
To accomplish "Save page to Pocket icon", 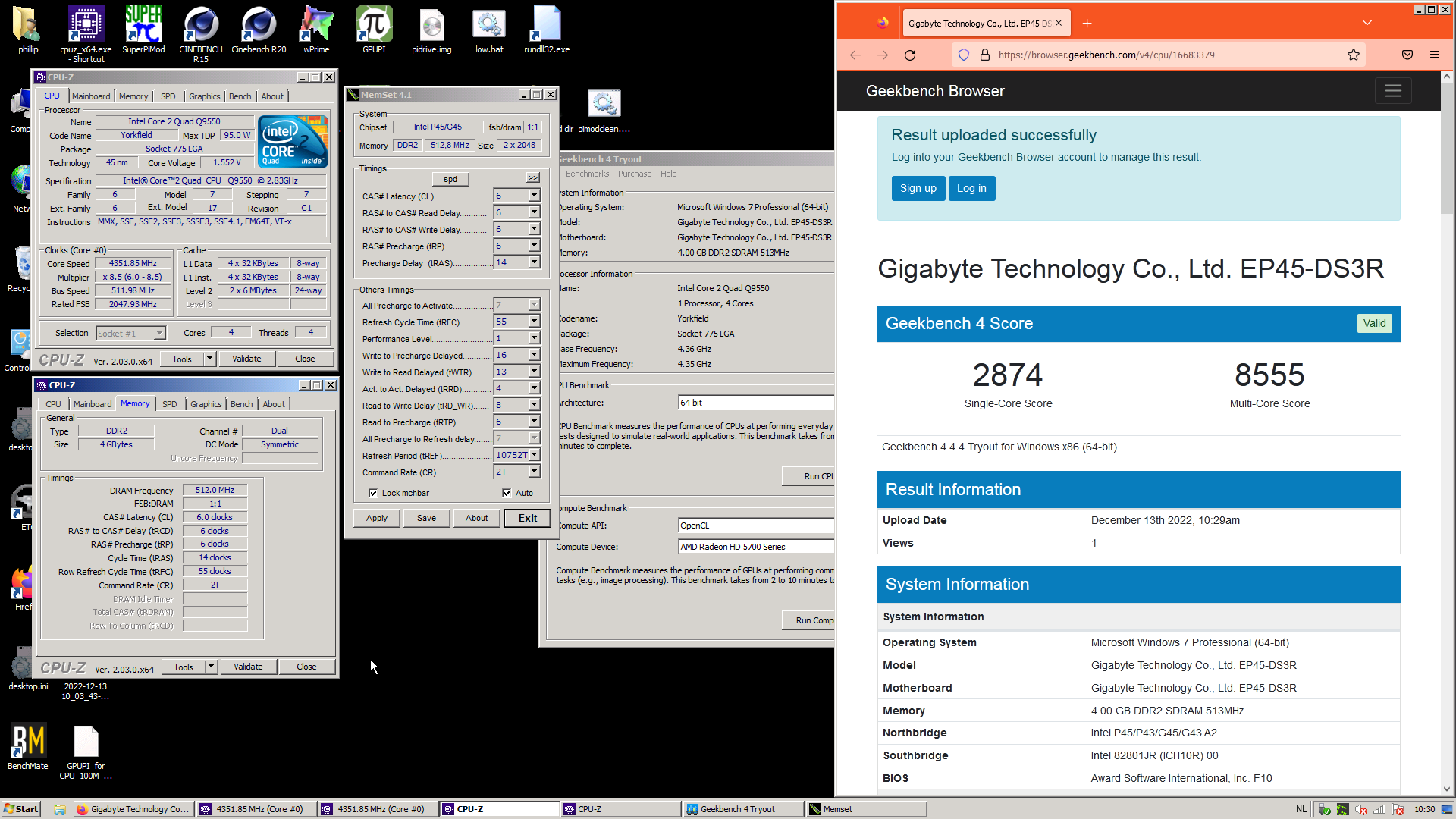I will [x=1407, y=55].
